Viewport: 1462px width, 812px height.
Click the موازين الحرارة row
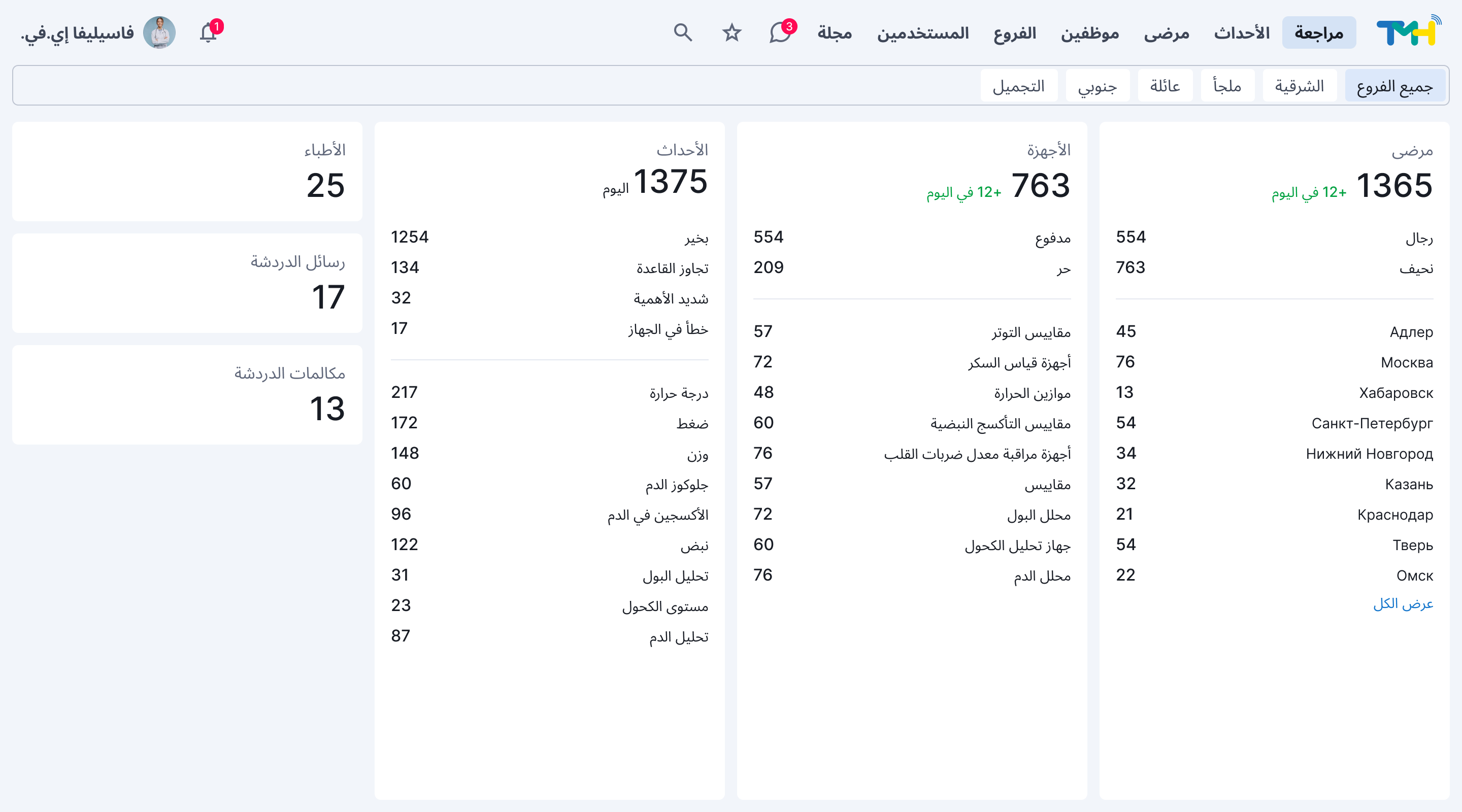pos(912,393)
